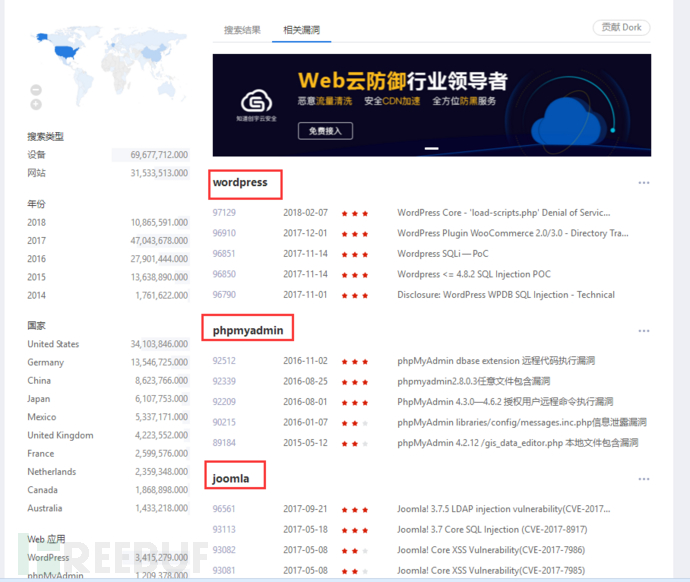This screenshot has height=582, width=690.
Task: Zoom in the world map
Action: click(x=36, y=104)
